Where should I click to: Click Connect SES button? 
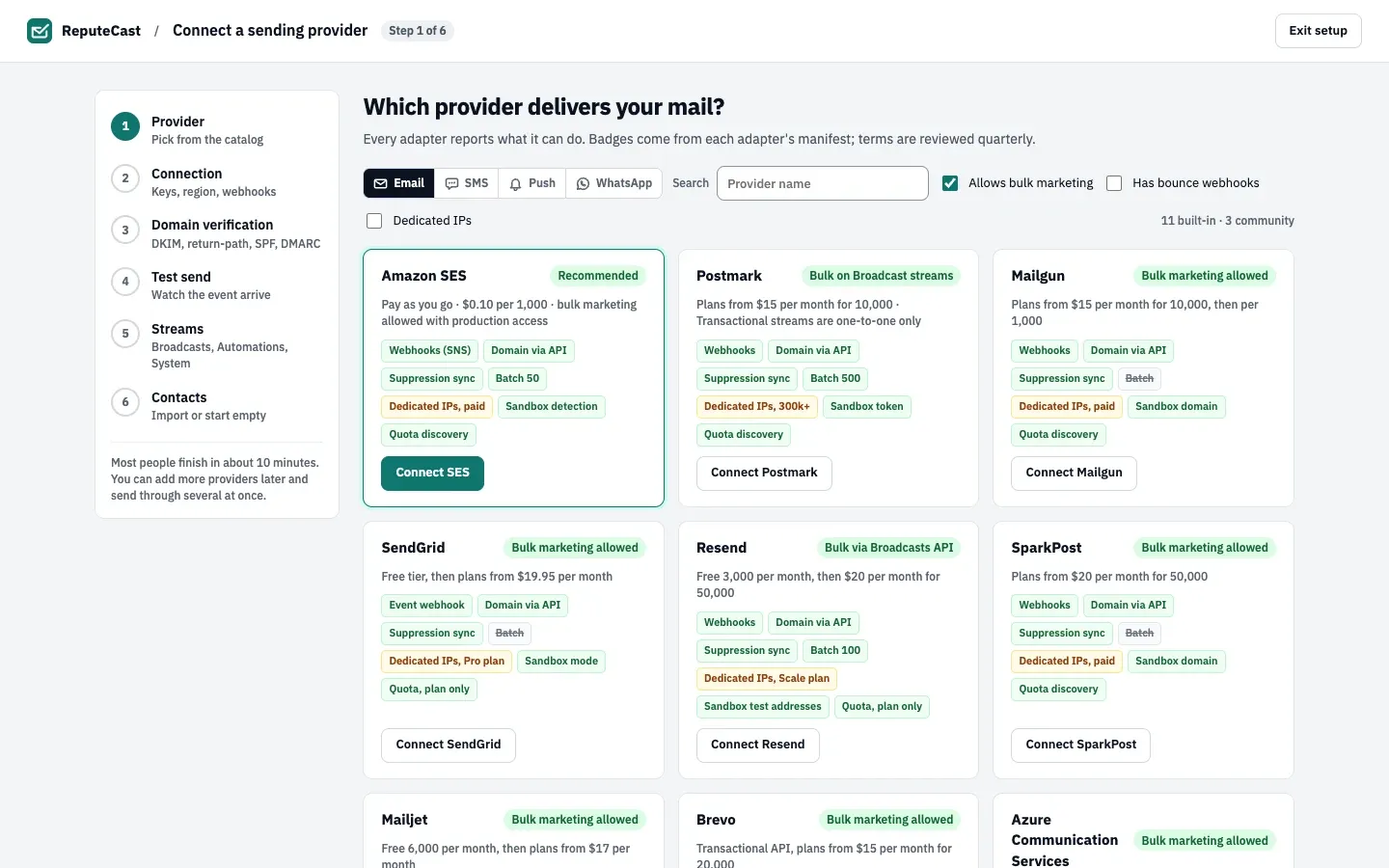click(x=432, y=473)
